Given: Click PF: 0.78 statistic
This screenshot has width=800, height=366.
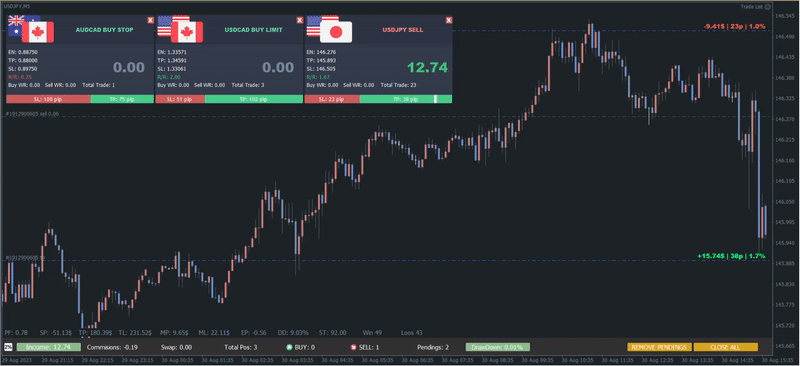Looking at the screenshot, I should point(16,333).
